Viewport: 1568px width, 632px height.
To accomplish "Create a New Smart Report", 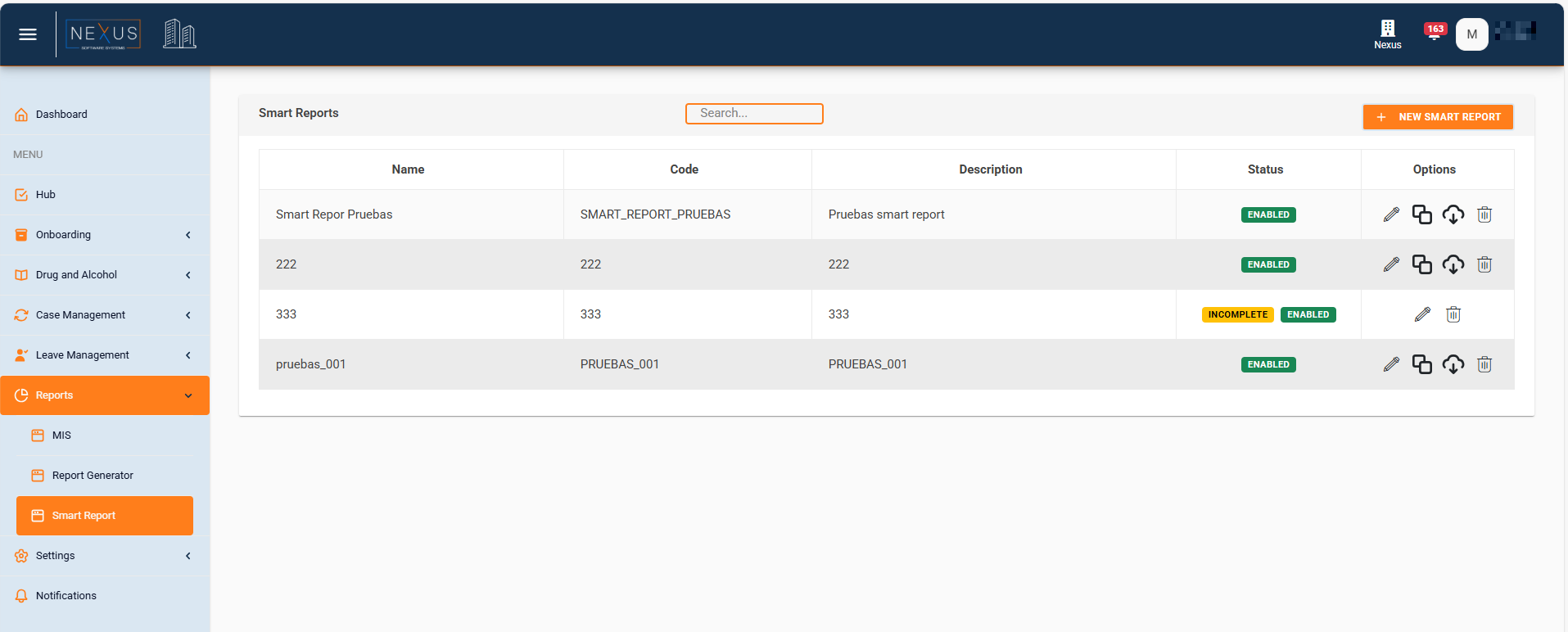I will [1438, 117].
